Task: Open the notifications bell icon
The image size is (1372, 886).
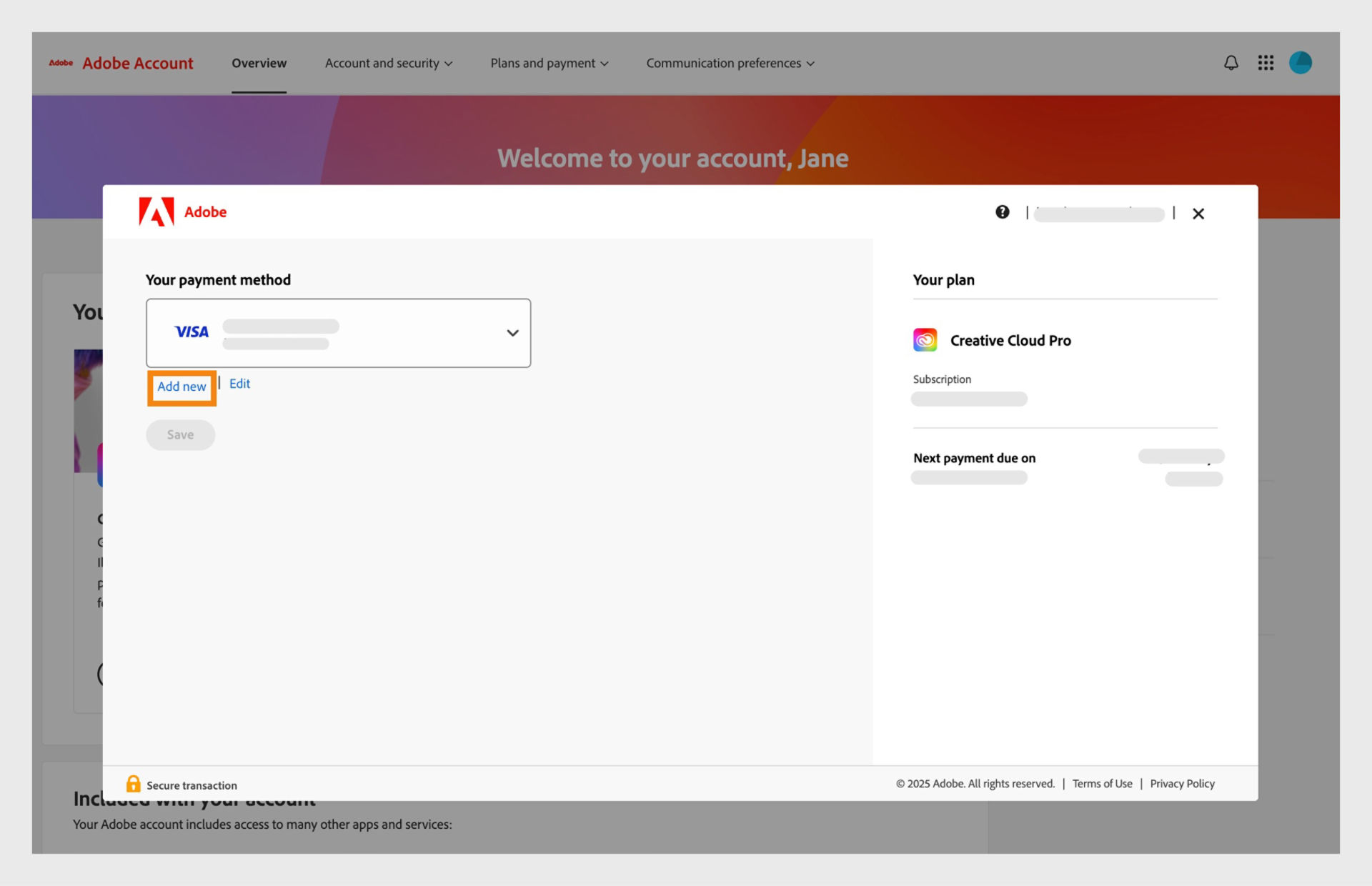Action: coord(1231,63)
